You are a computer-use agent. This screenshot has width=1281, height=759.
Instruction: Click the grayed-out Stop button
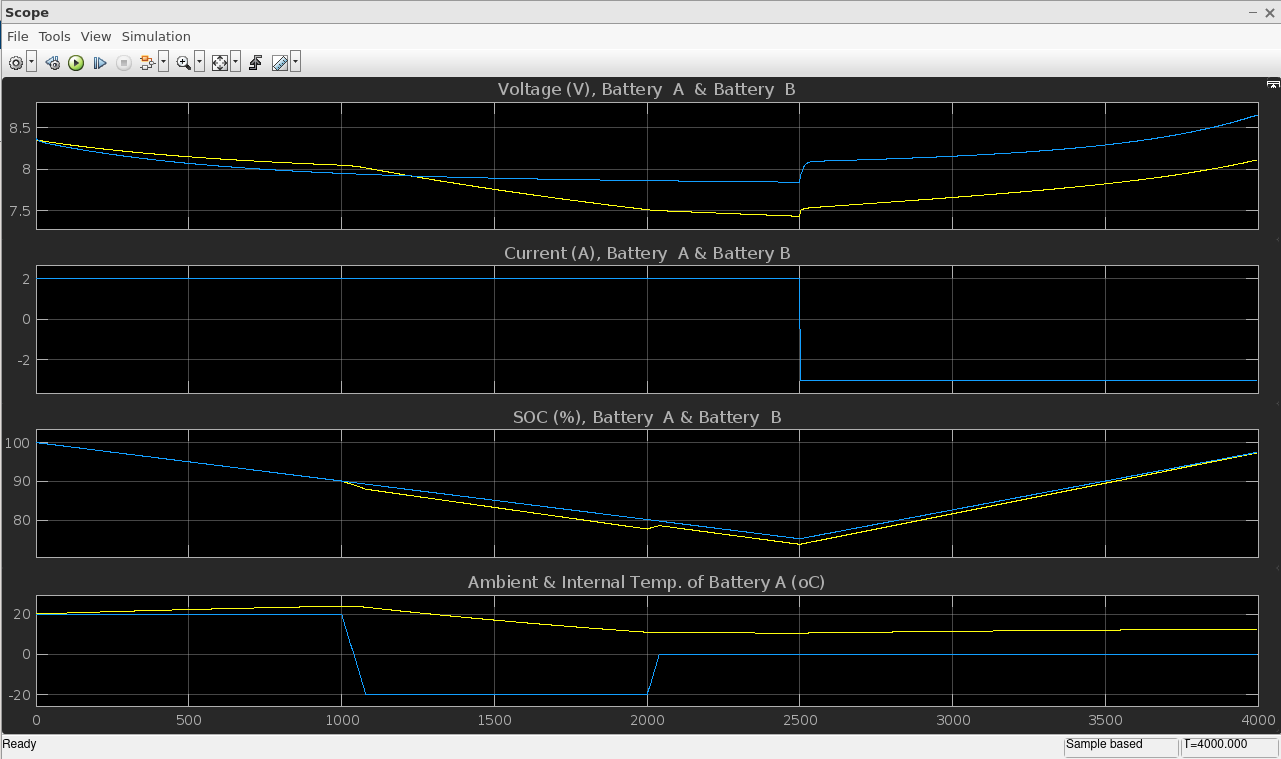(124, 63)
